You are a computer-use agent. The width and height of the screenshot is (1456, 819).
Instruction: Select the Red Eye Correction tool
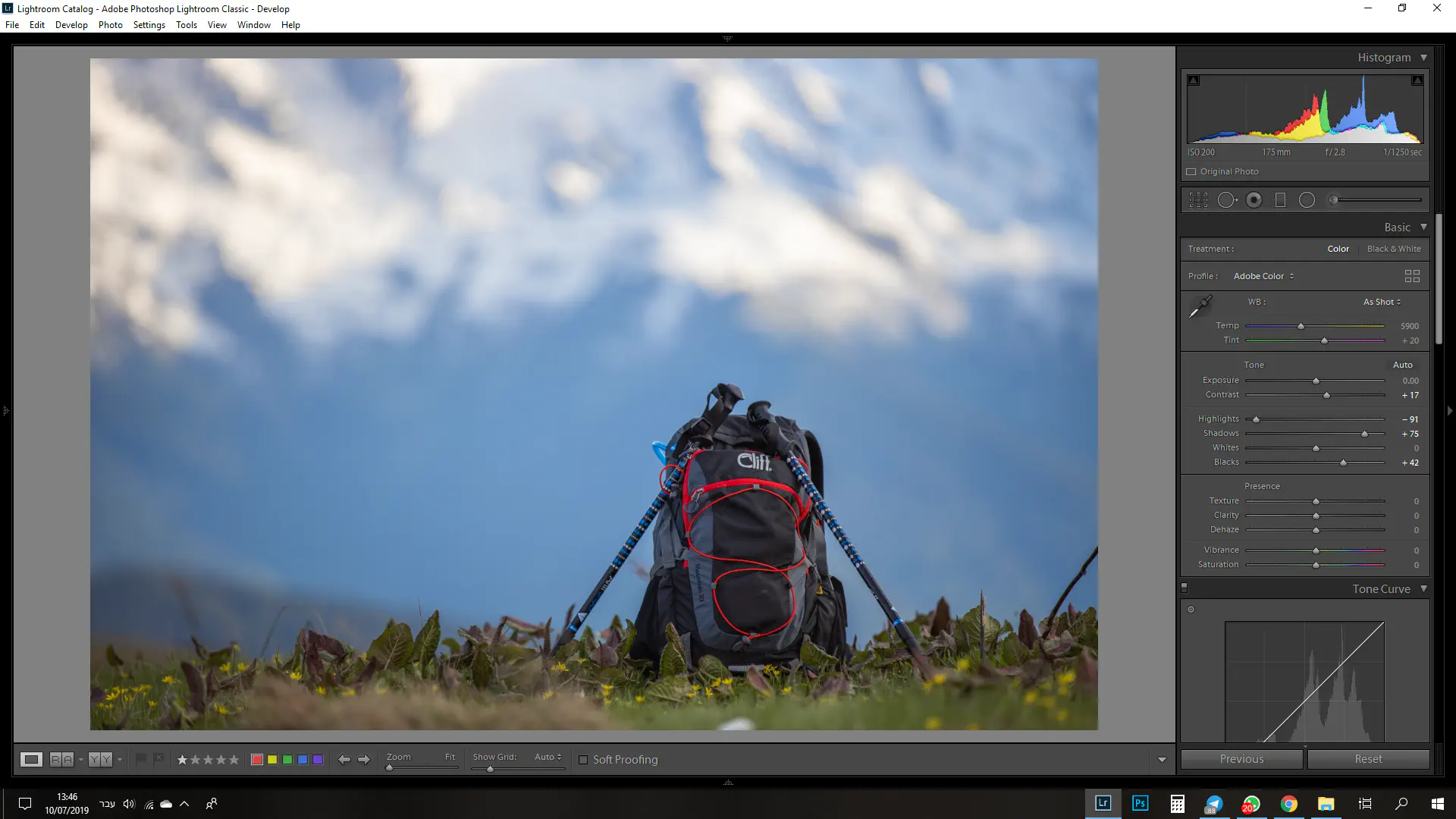tap(1254, 200)
